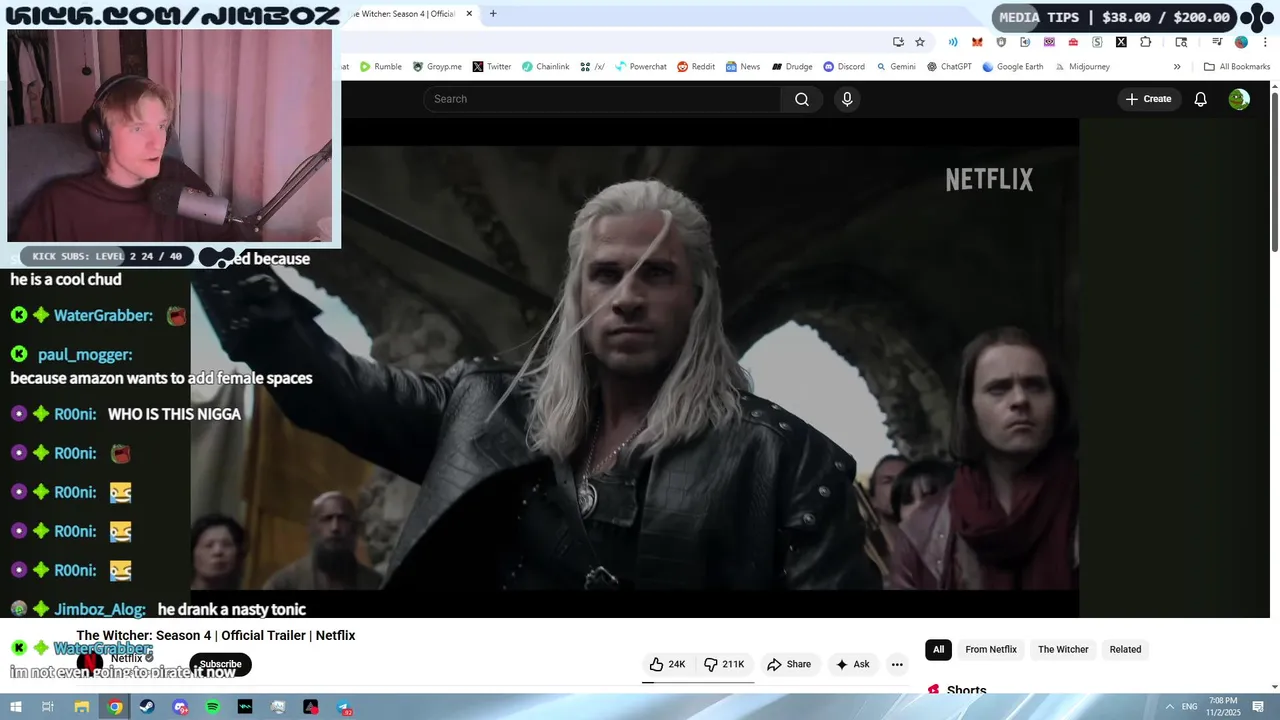Open the Discord bookmark
Viewport: 1280px width, 720px height.
click(844, 67)
